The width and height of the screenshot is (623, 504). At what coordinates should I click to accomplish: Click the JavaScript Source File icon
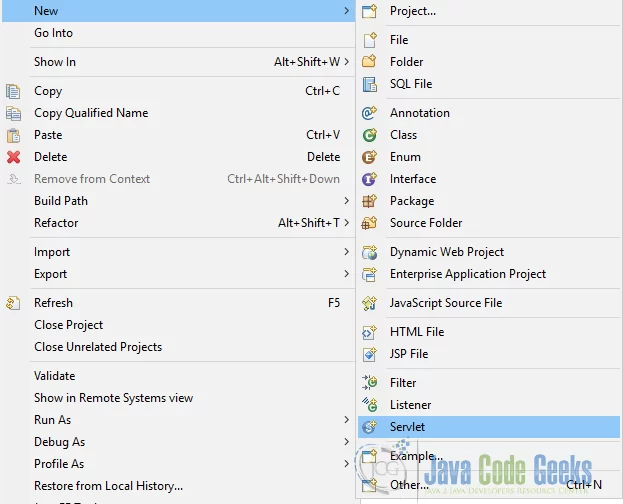point(370,303)
